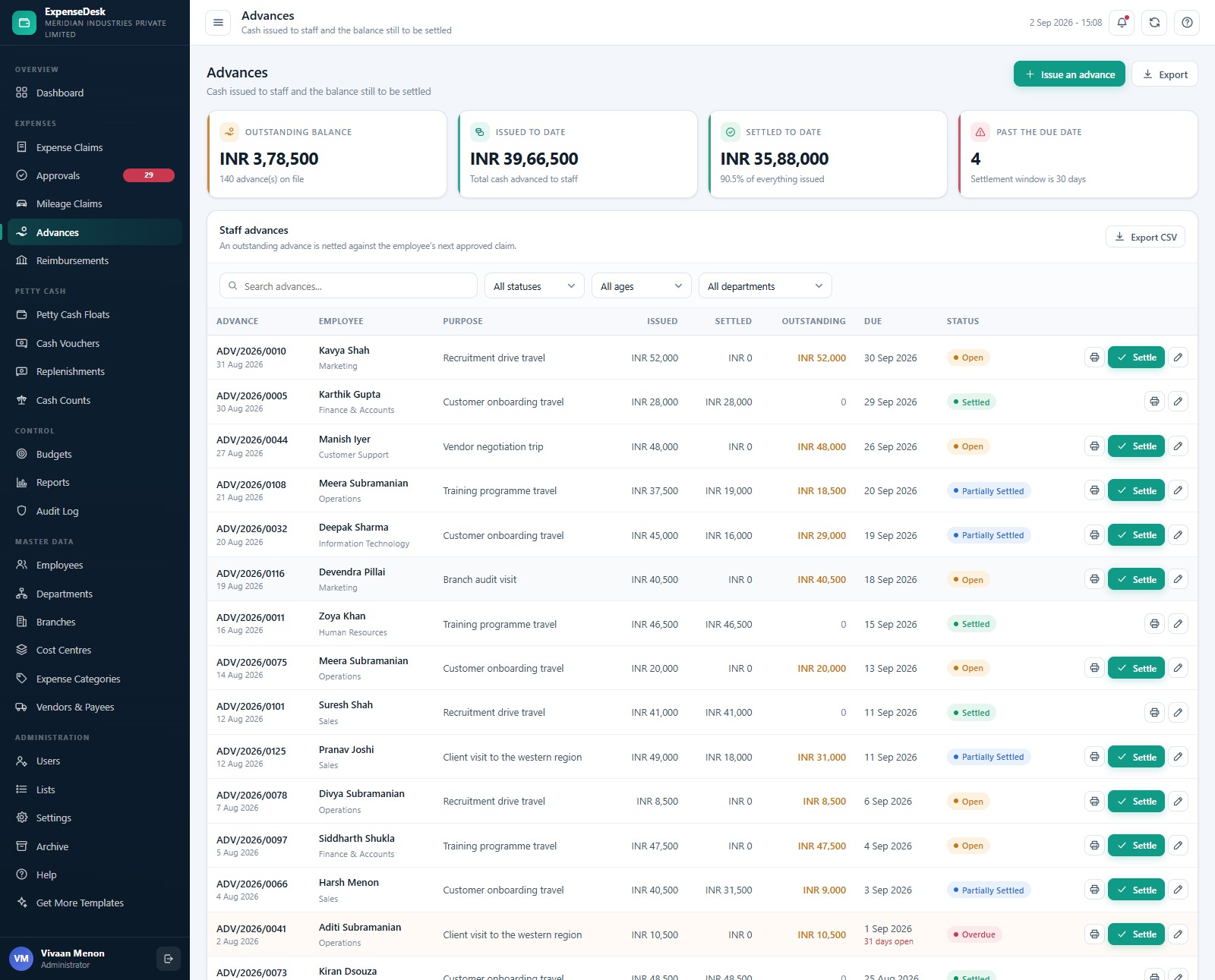Open the All departments filter dropdown
This screenshot has width=1215, height=980.
coord(765,286)
